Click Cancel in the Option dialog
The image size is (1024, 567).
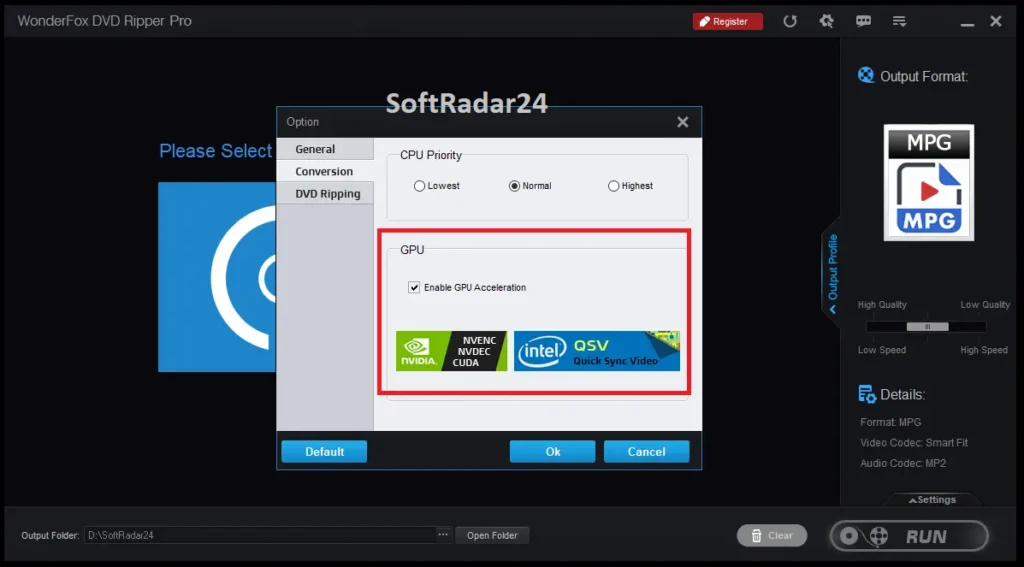point(647,451)
